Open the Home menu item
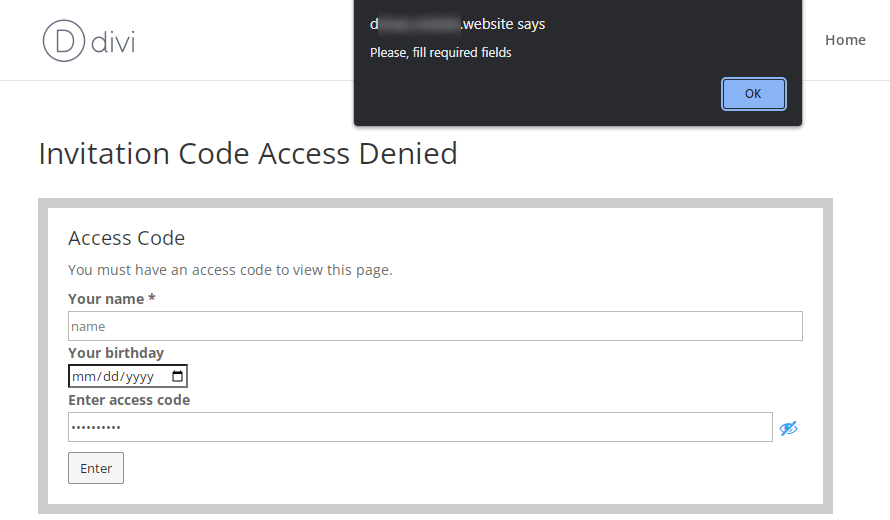 (x=845, y=40)
